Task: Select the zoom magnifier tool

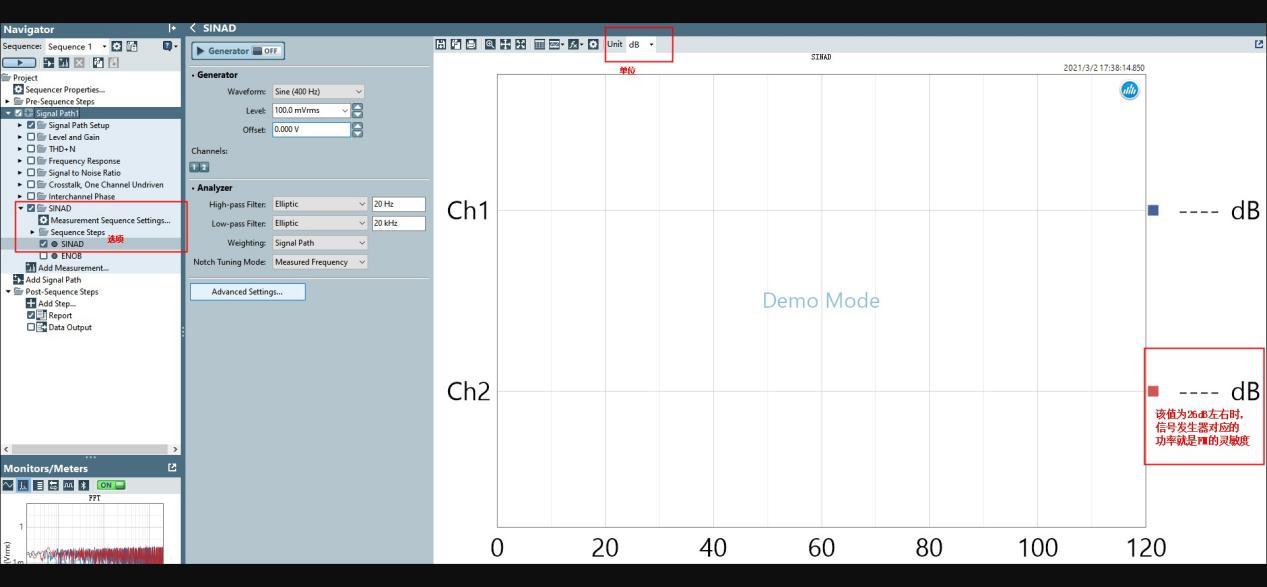Action: coord(490,44)
